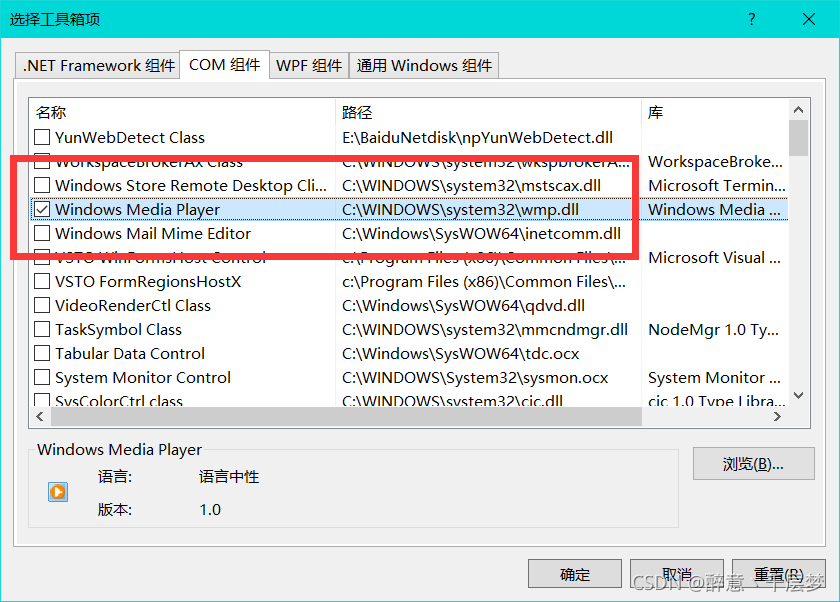
Task: Select the YunWebDetect Class row name
Action: [130, 138]
